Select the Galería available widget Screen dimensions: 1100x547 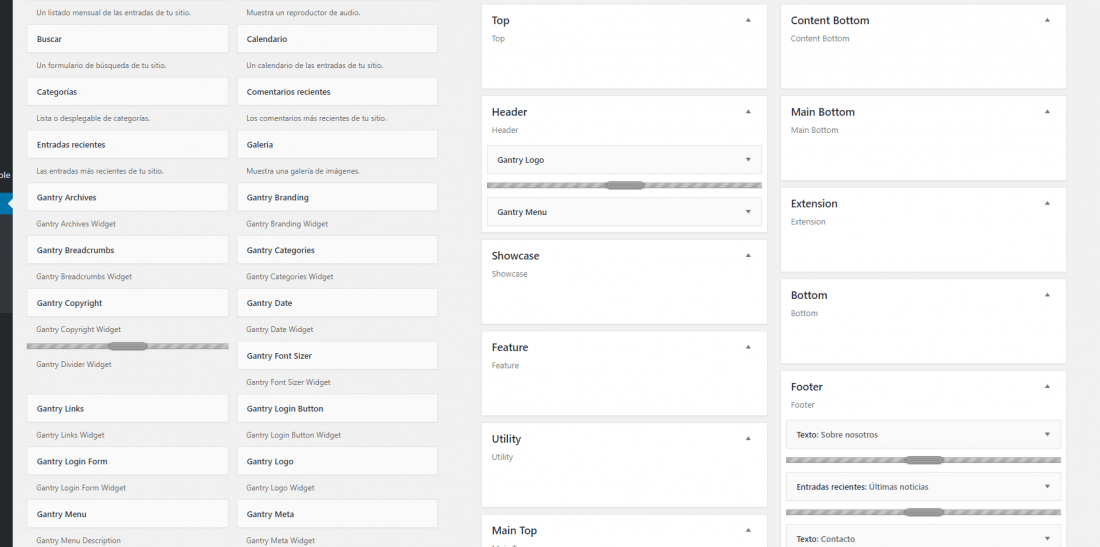pyautogui.click(x=337, y=144)
